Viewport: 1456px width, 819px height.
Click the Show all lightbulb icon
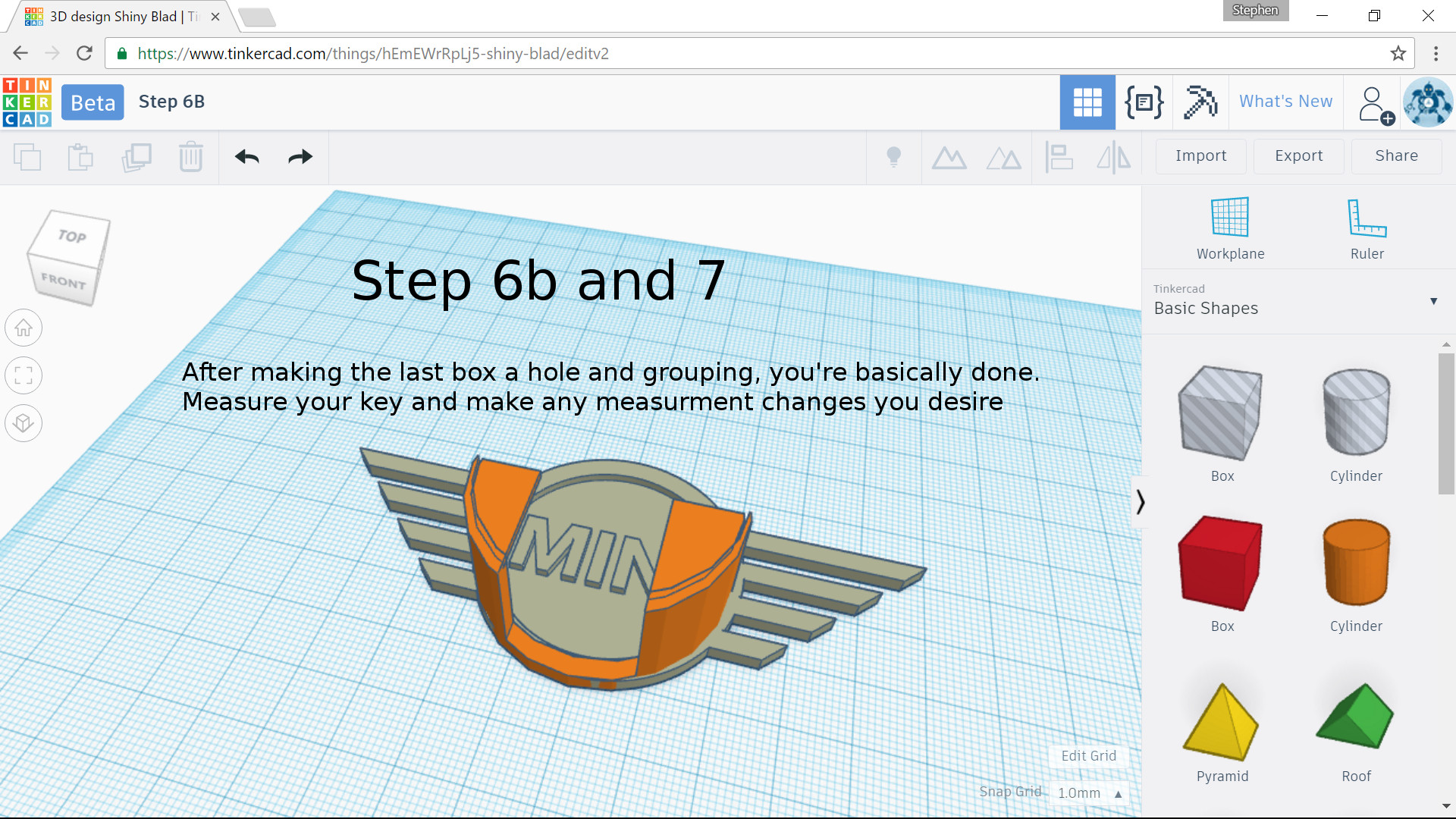[894, 157]
